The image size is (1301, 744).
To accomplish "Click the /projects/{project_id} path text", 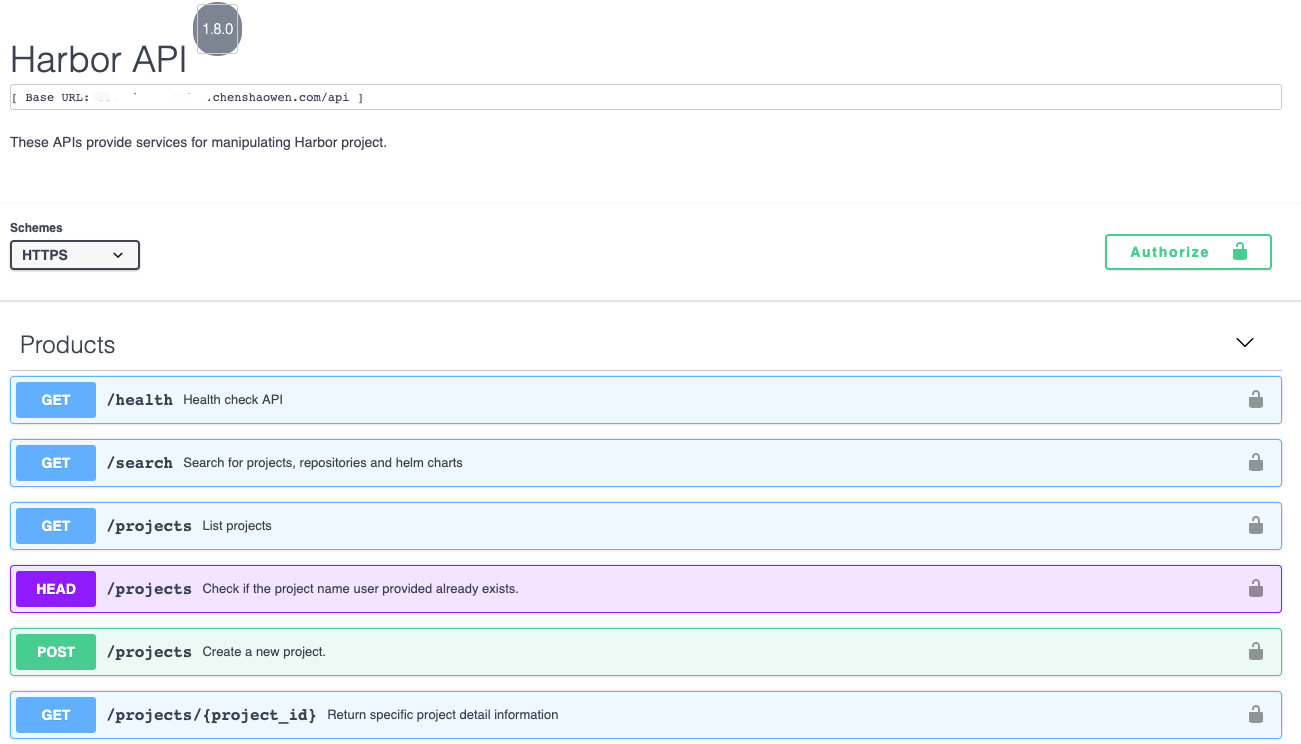I will point(212,715).
